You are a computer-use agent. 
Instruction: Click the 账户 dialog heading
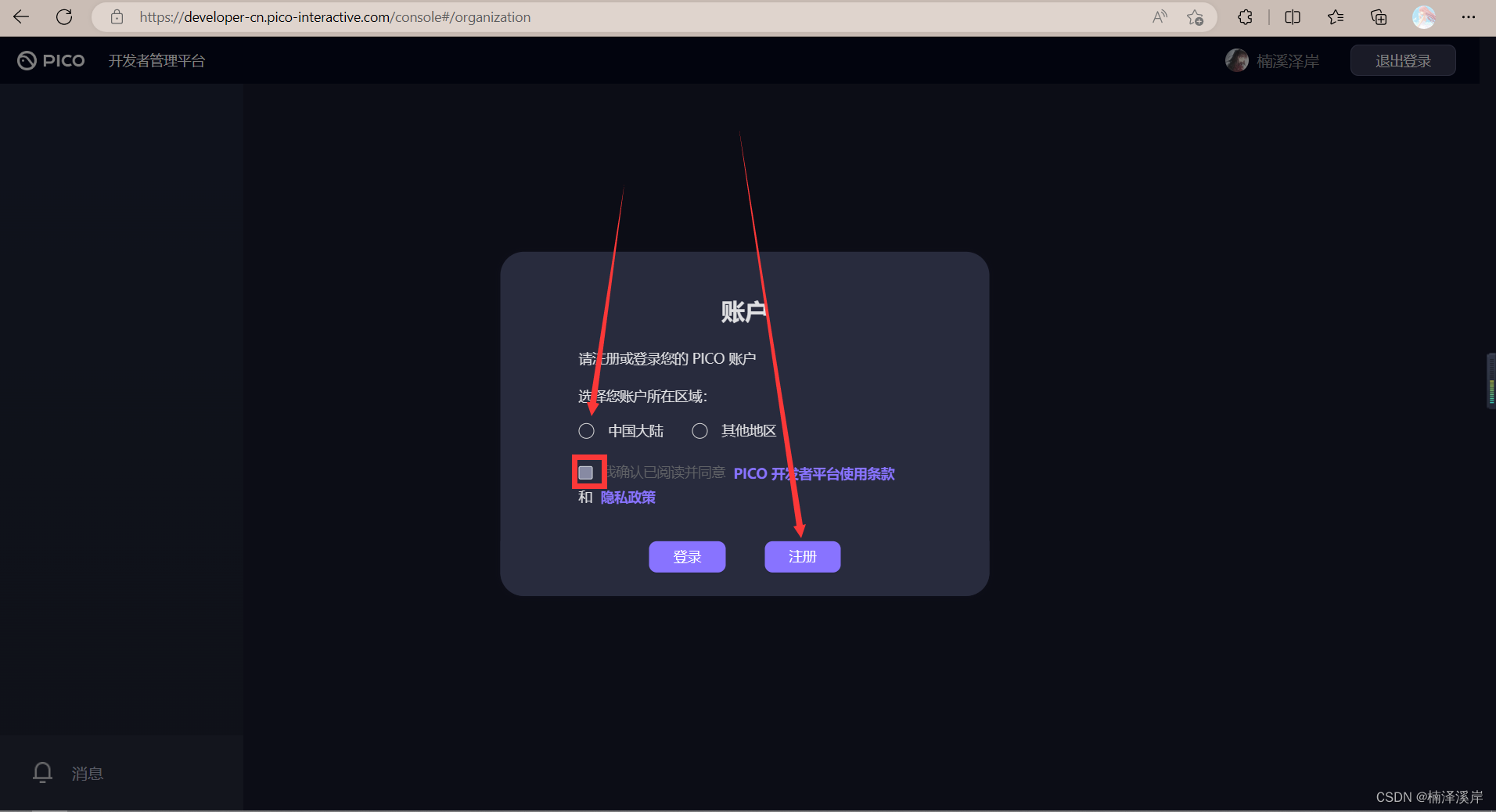point(744,311)
